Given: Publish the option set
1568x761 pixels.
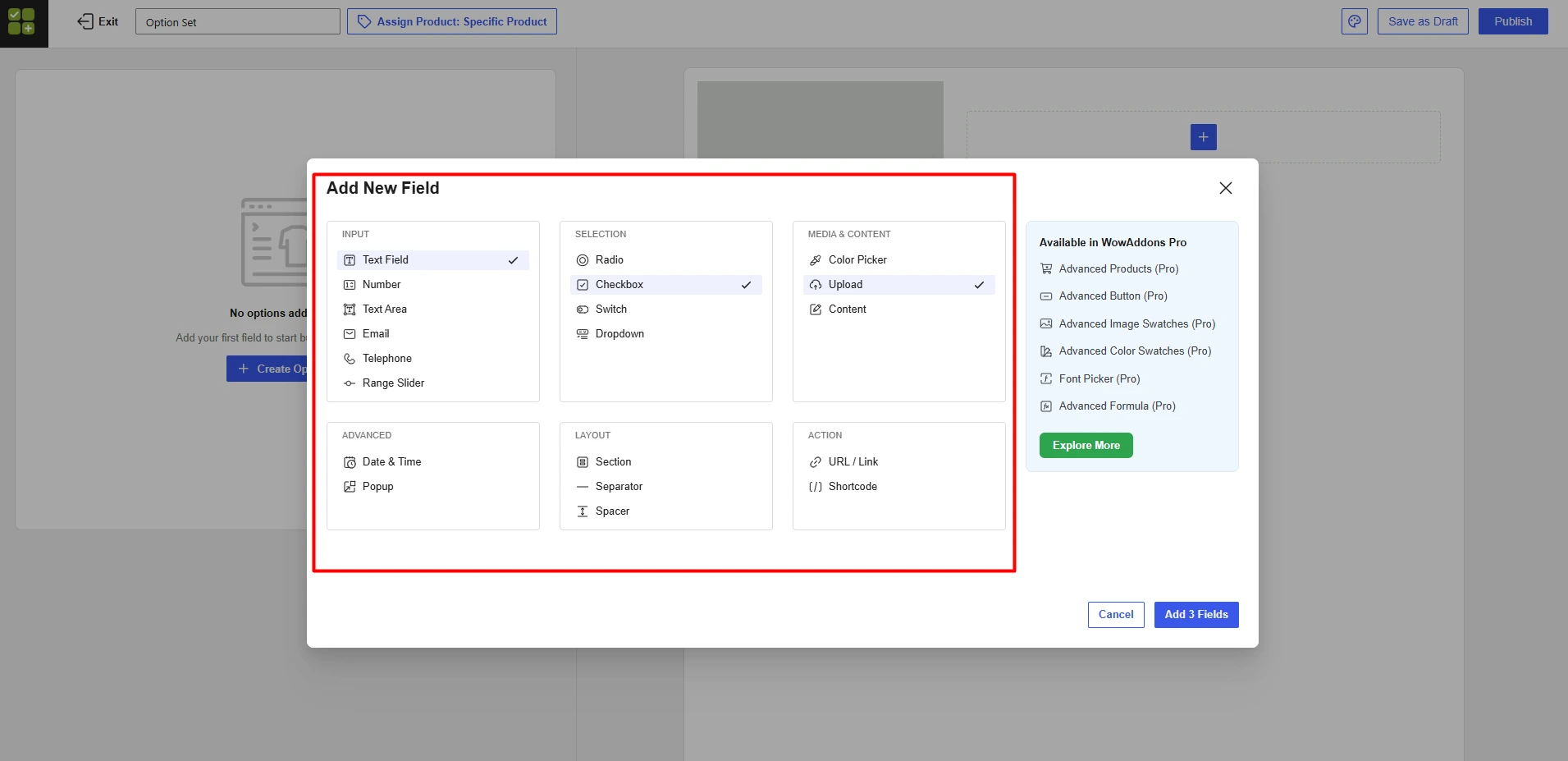Looking at the screenshot, I should click(1513, 21).
